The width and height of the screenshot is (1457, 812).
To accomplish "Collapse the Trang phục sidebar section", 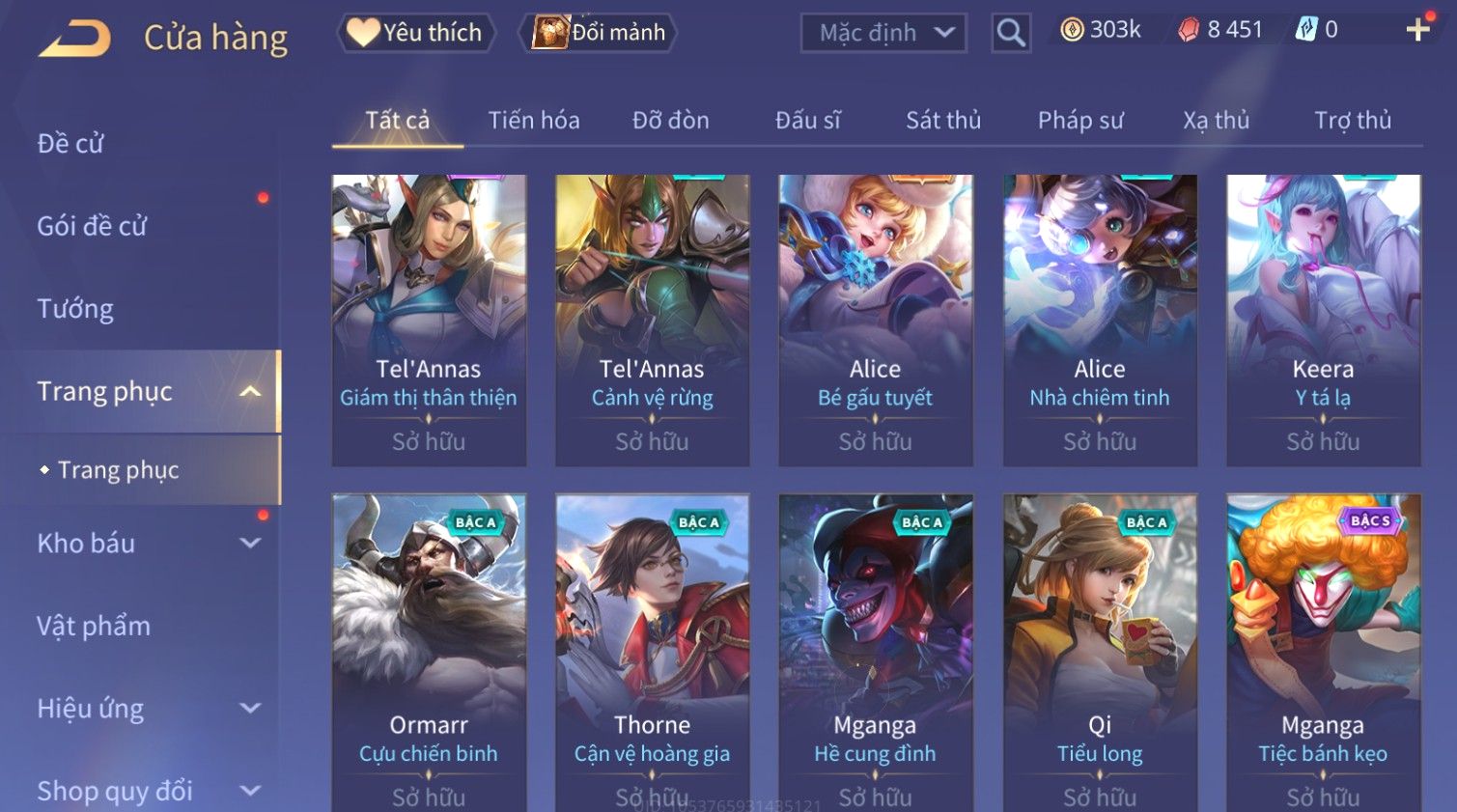I will (x=250, y=391).
